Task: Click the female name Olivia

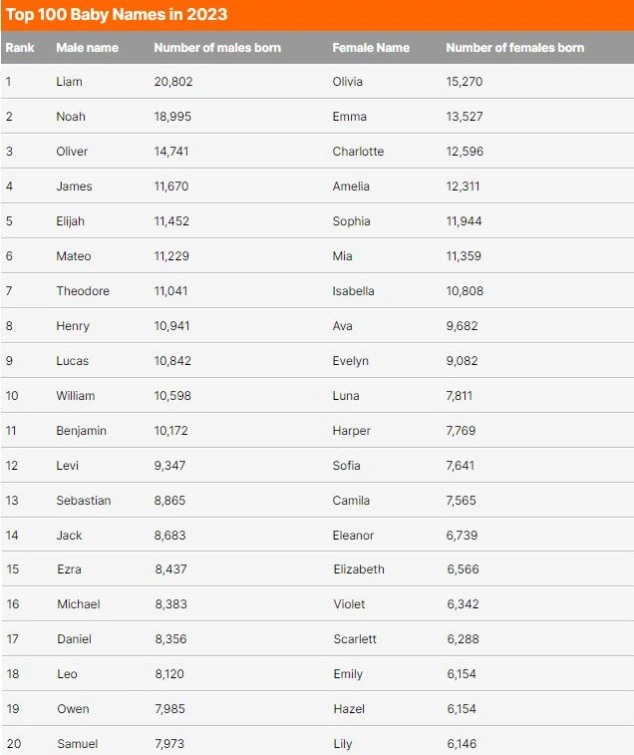Action: coord(347,82)
